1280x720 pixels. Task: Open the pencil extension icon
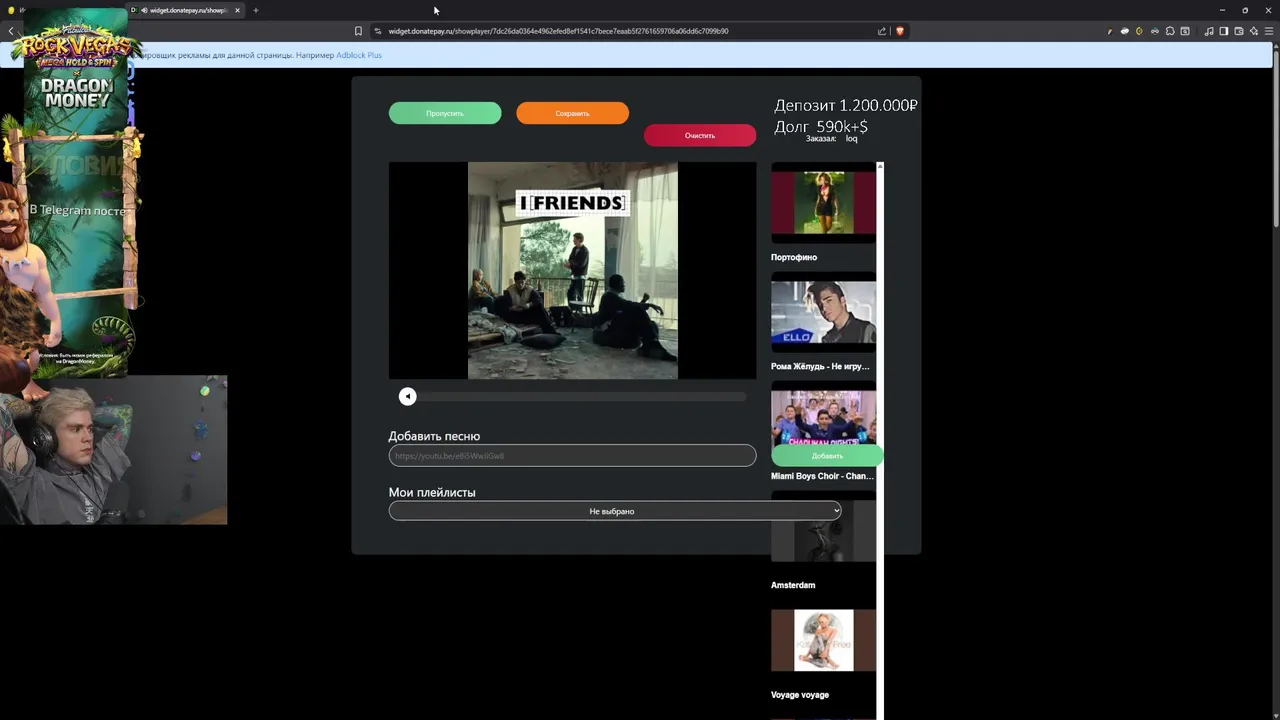1110,31
